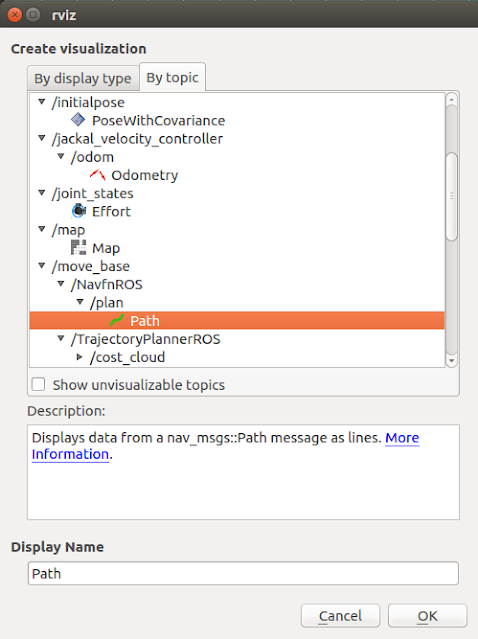Click the Display Name text field
The height and width of the screenshot is (639, 478).
[x=243, y=573]
